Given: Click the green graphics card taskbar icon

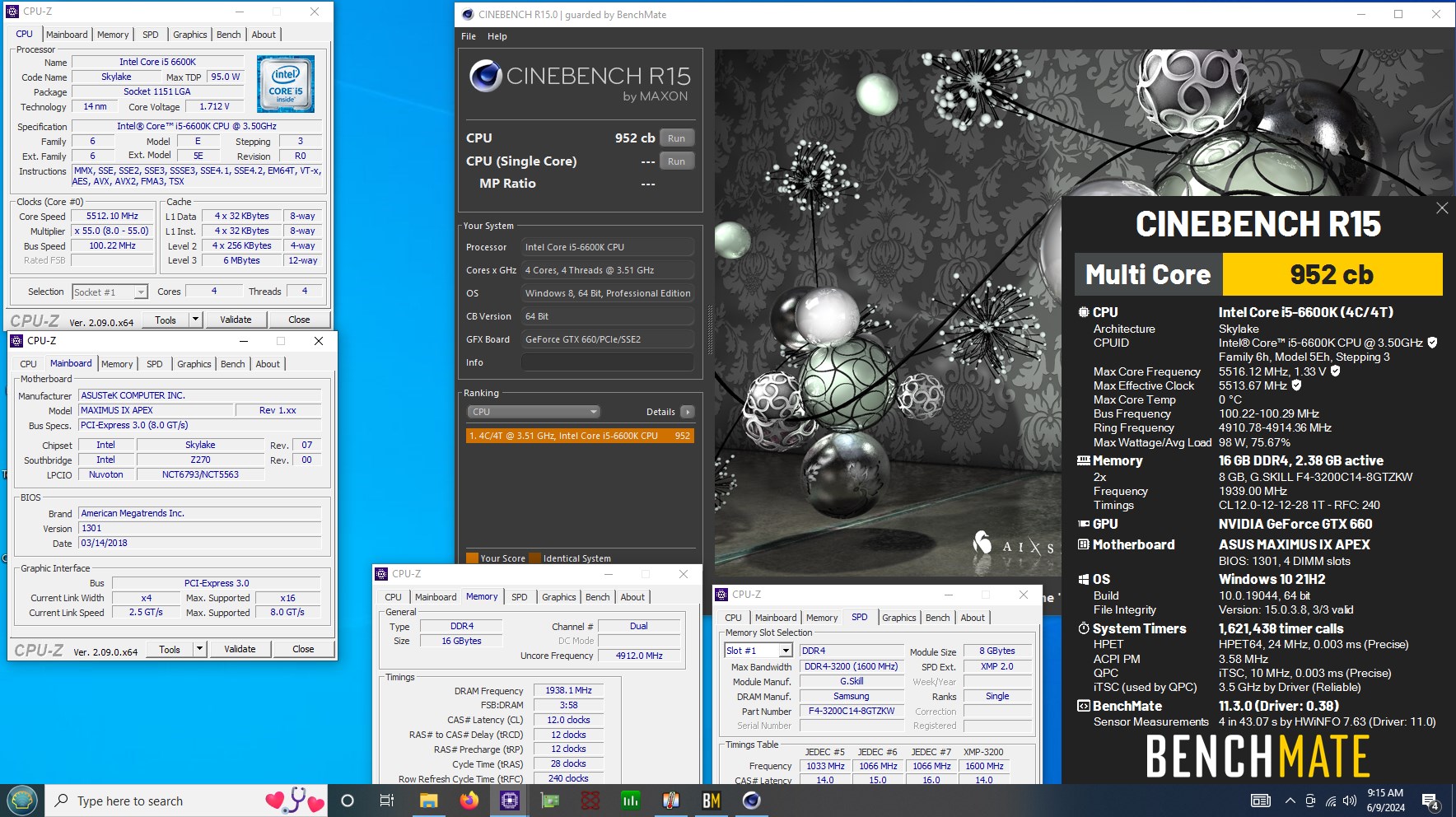Looking at the screenshot, I should click(549, 801).
